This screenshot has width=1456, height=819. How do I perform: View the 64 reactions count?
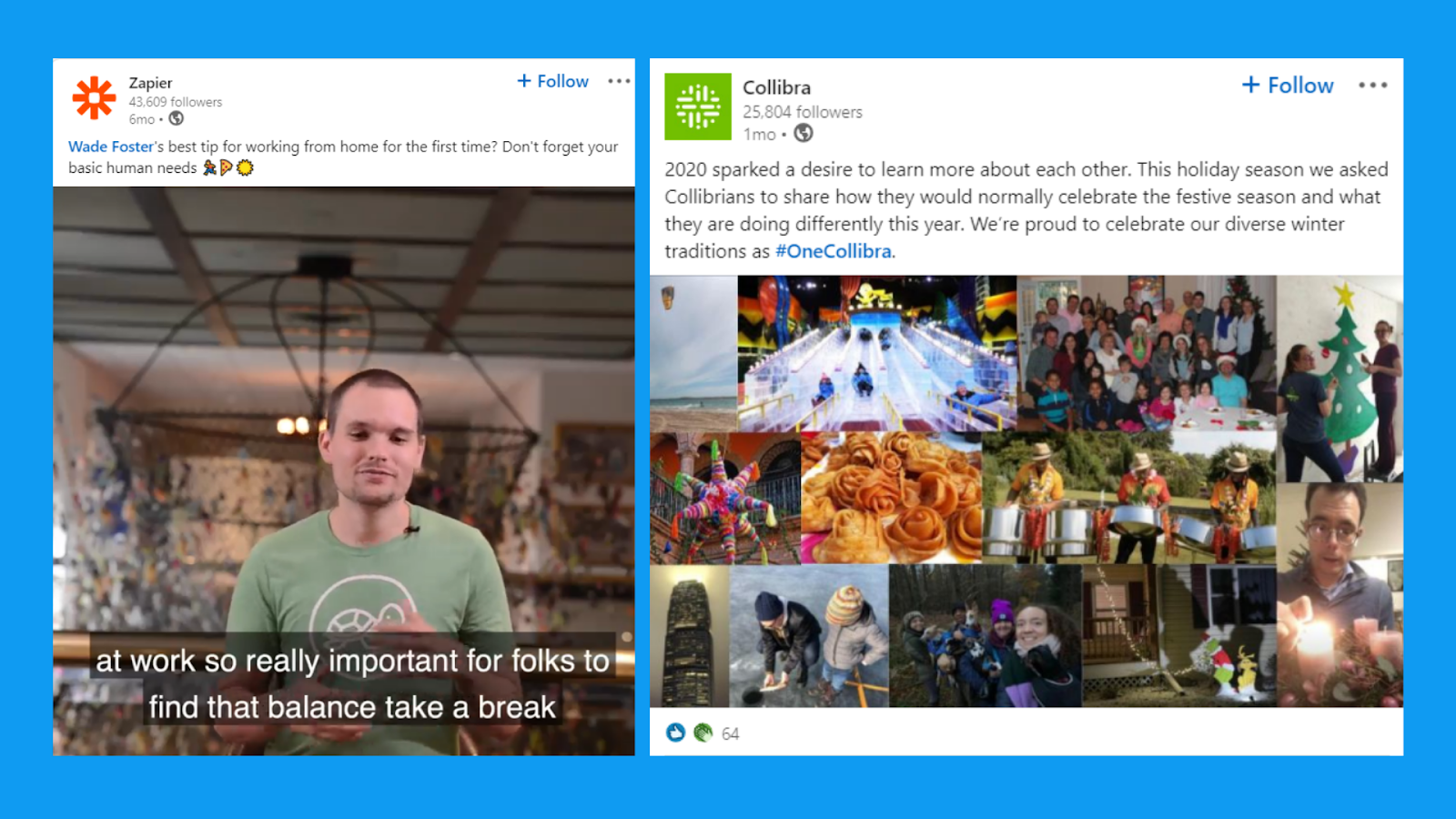(x=731, y=733)
